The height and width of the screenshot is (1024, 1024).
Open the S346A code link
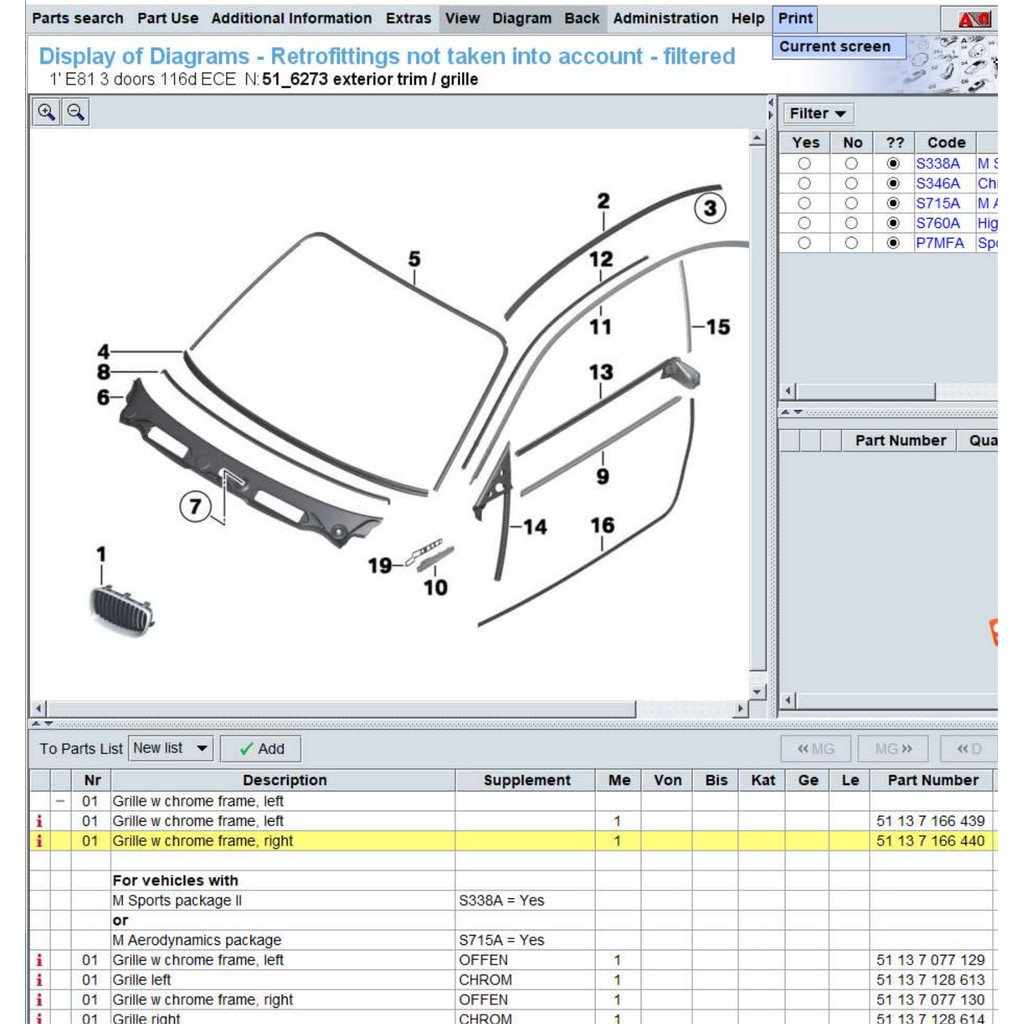click(938, 184)
